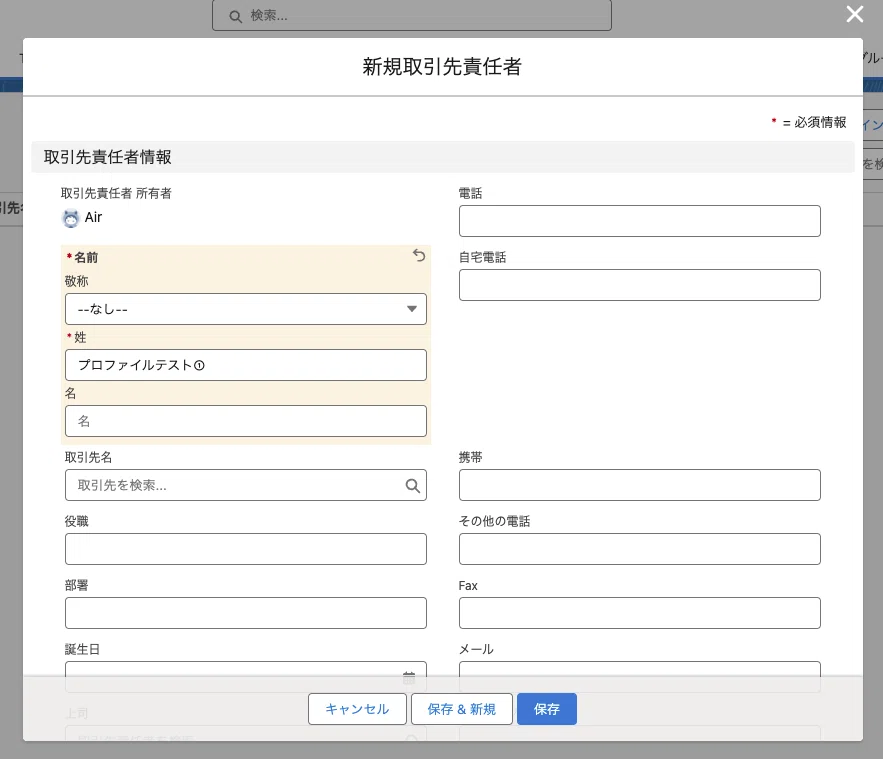Click the 電話 phone input field
Image resolution: width=883 pixels, height=759 pixels.
point(639,221)
